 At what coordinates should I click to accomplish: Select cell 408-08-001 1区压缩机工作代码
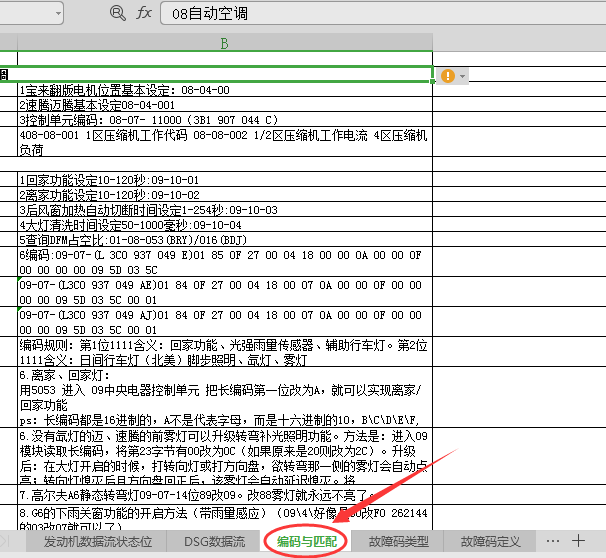point(225,142)
